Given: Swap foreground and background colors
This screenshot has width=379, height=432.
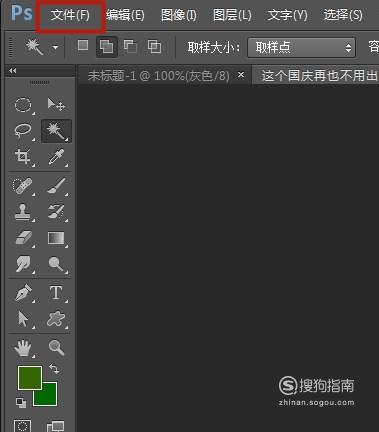Looking at the screenshot, I should pos(54,369).
